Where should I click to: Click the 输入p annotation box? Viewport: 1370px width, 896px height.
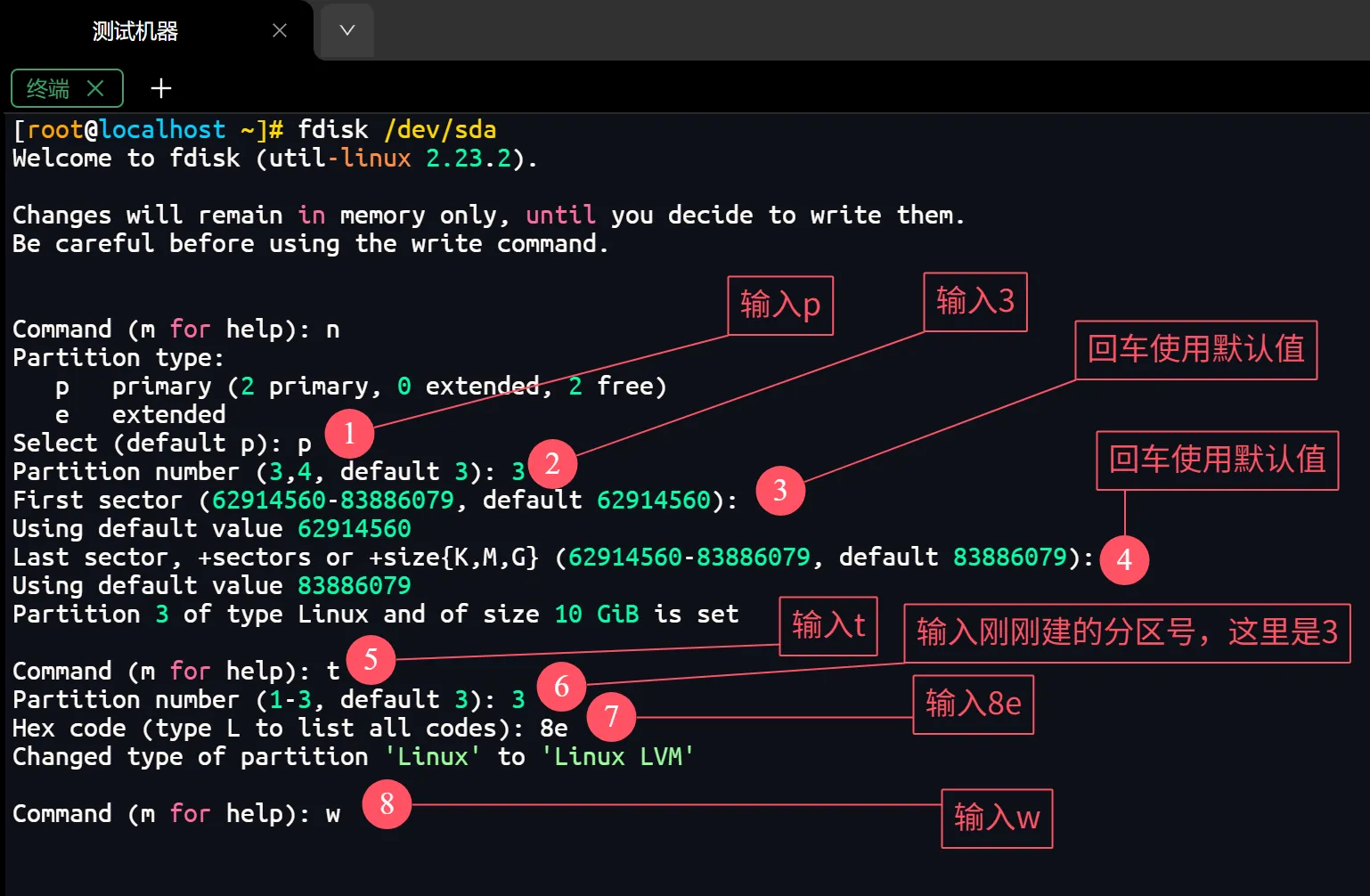click(780, 305)
